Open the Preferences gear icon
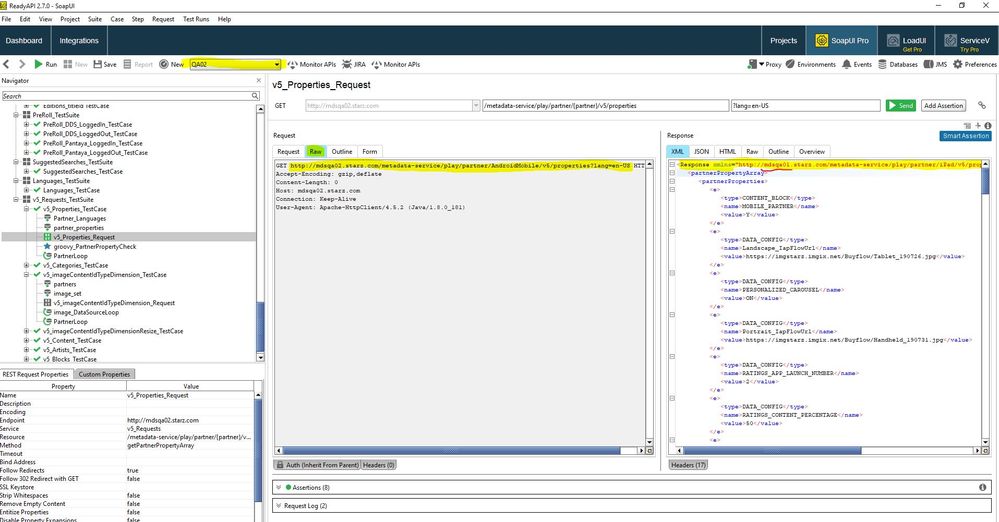This screenshot has height=522, width=999. point(957,64)
